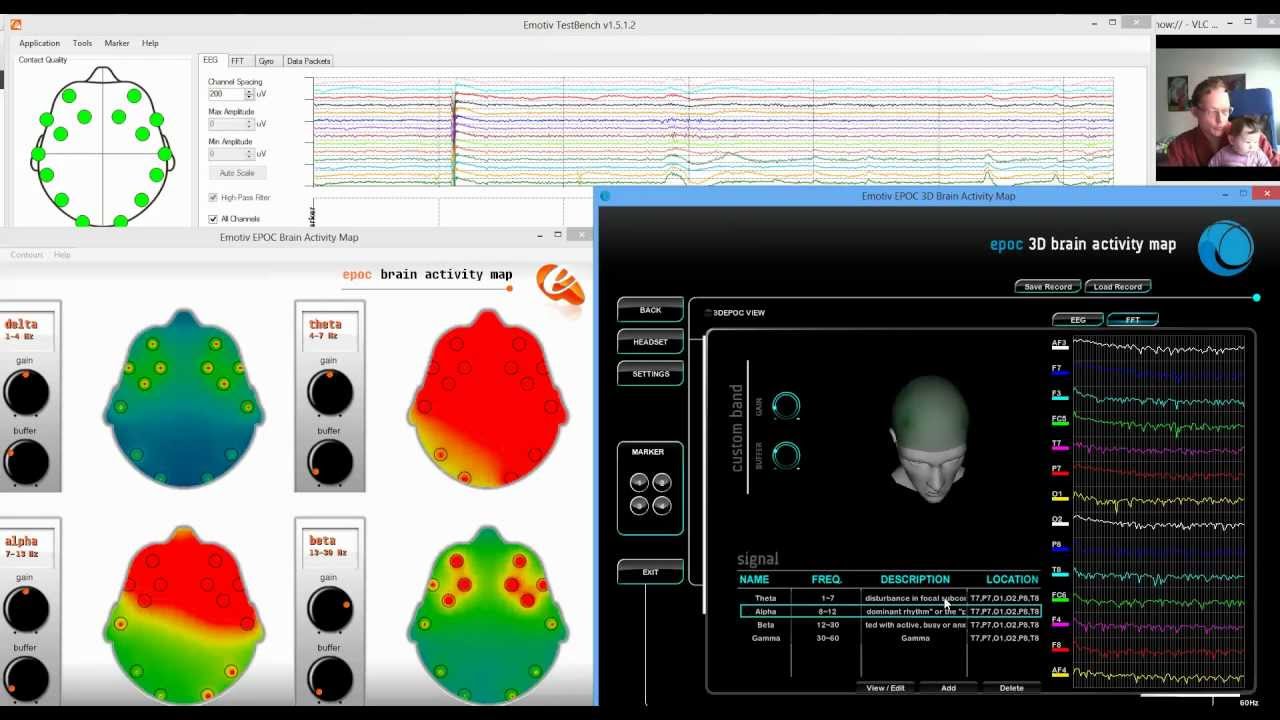Image resolution: width=1280 pixels, height=720 pixels.
Task: Click the upper-right marker button in the MARKER panel
Action: pos(661,483)
